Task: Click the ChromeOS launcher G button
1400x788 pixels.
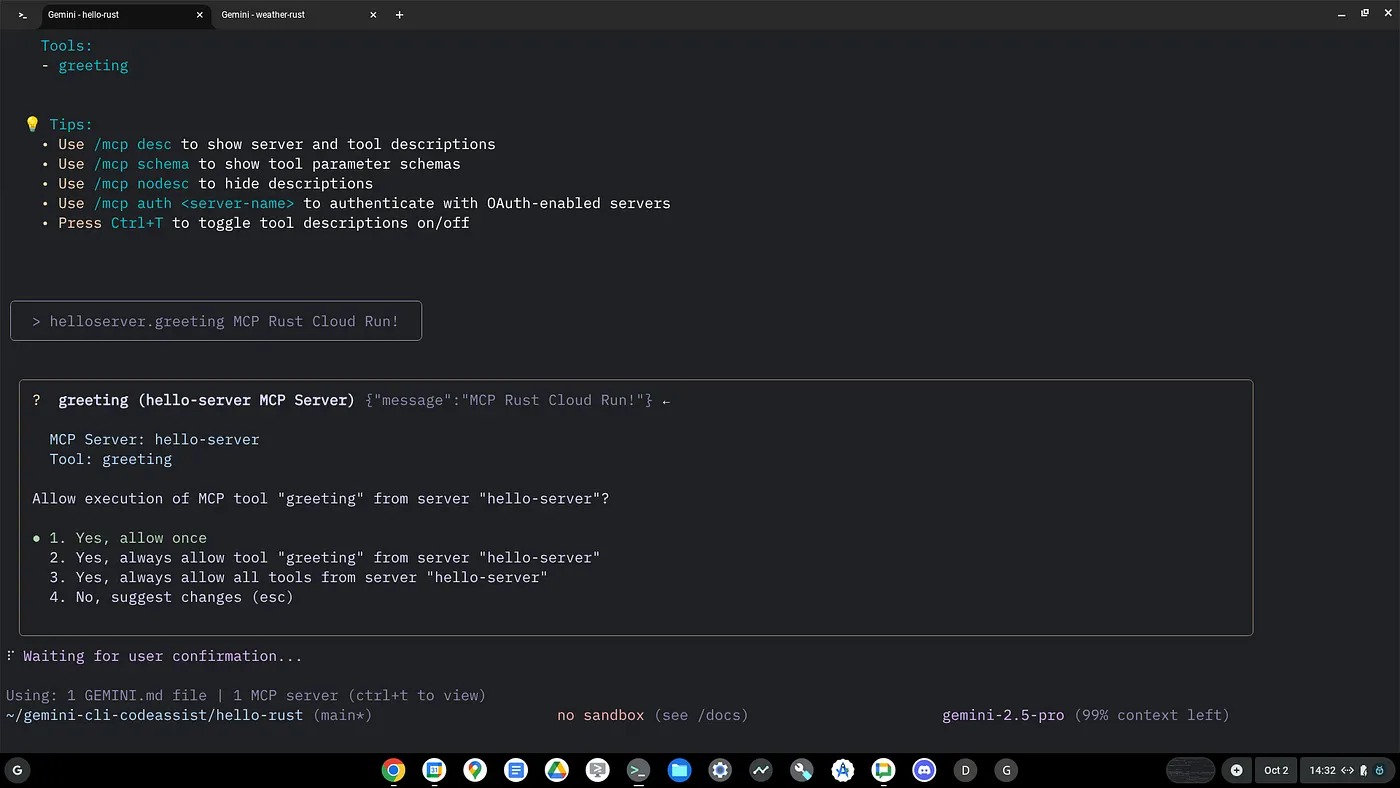Action: coord(17,770)
